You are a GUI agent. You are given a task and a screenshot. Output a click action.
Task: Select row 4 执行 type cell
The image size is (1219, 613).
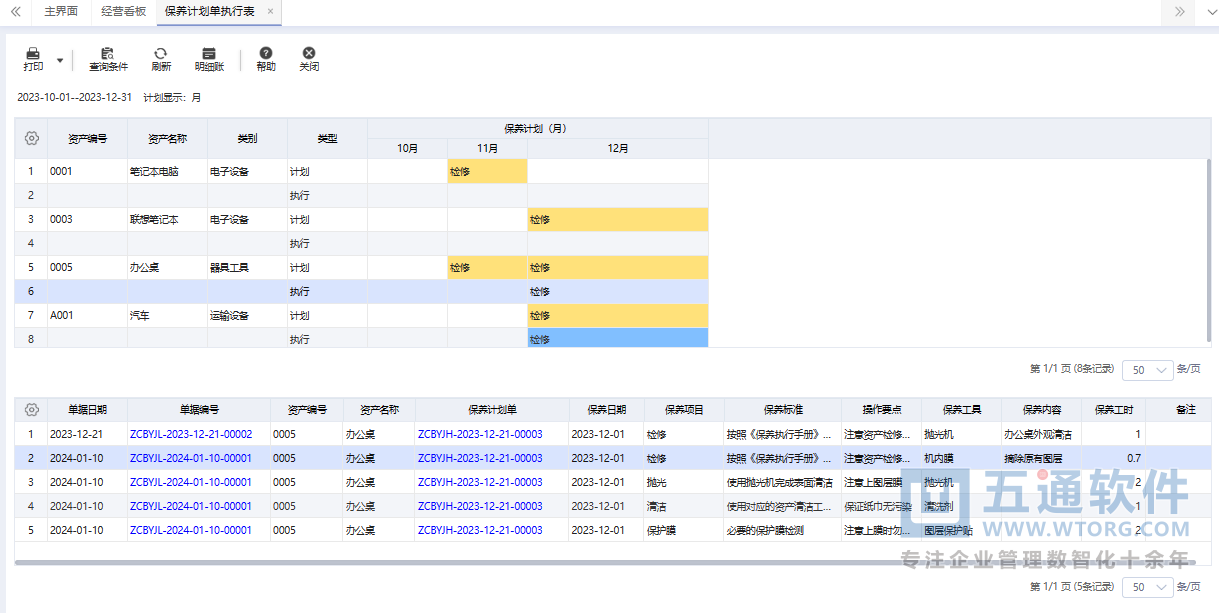coord(328,243)
